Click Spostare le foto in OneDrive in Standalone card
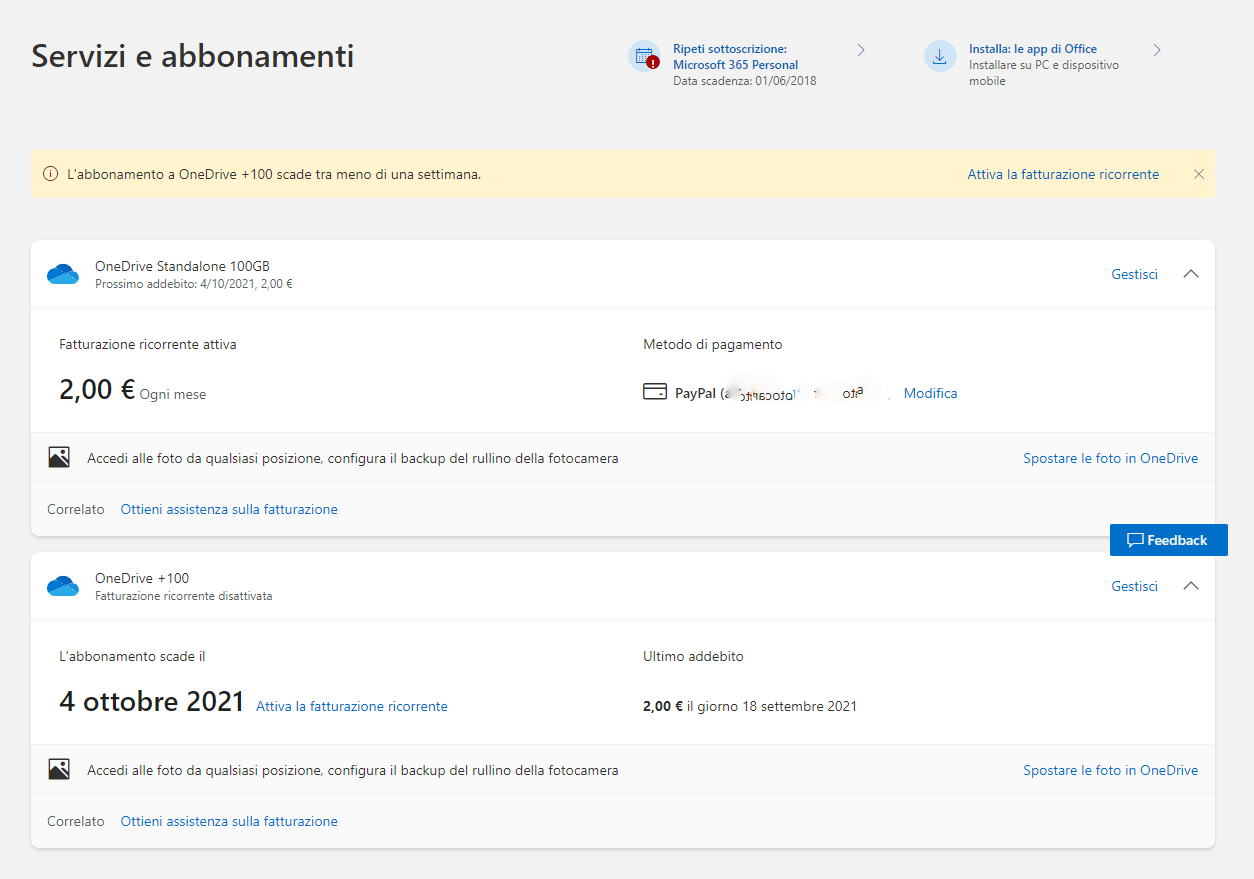 1110,458
